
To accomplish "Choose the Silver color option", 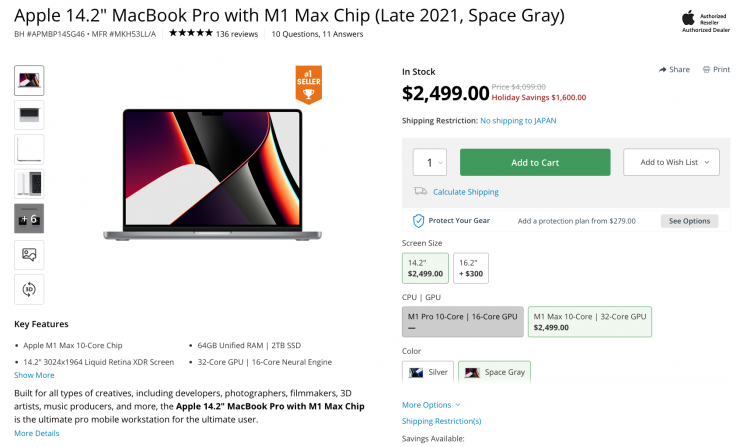I will [x=428, y=372].
